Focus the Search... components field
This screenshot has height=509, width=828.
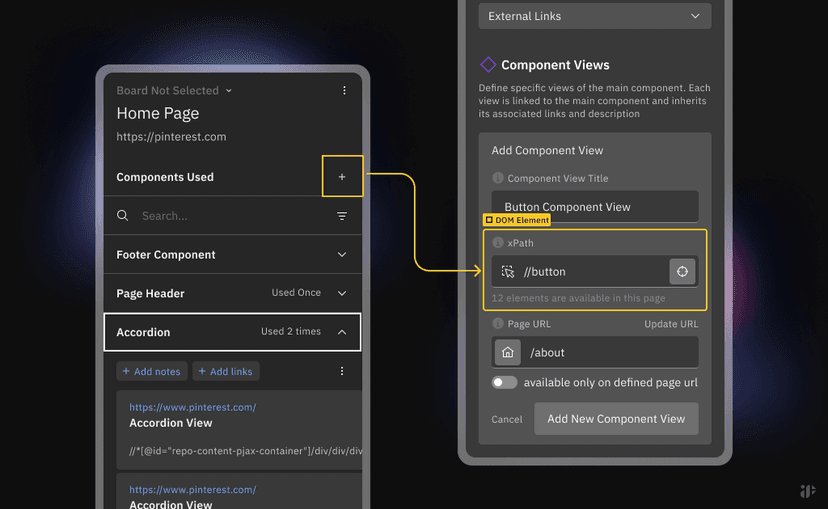[232, 215]
